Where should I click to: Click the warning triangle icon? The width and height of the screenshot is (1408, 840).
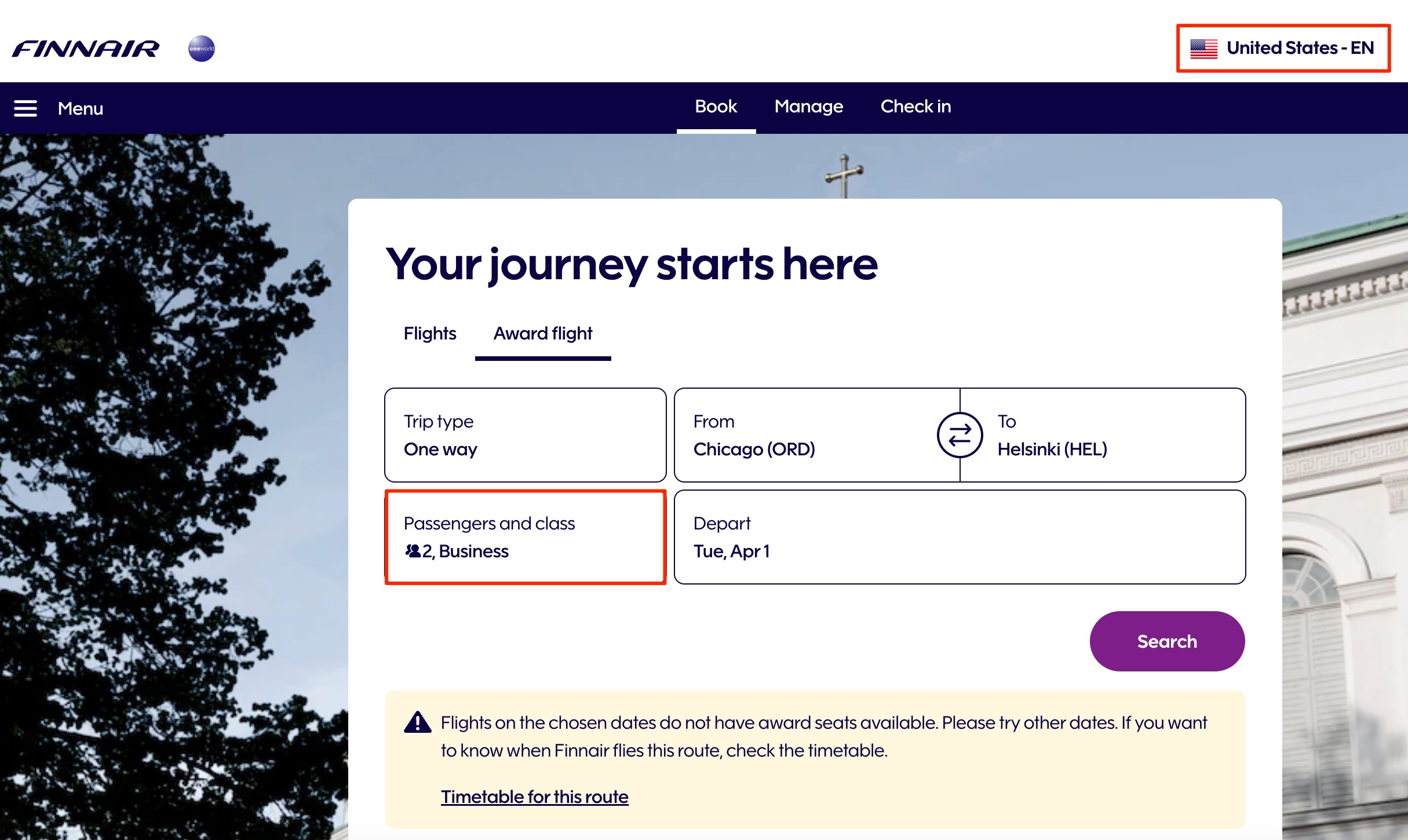point(416,722)
